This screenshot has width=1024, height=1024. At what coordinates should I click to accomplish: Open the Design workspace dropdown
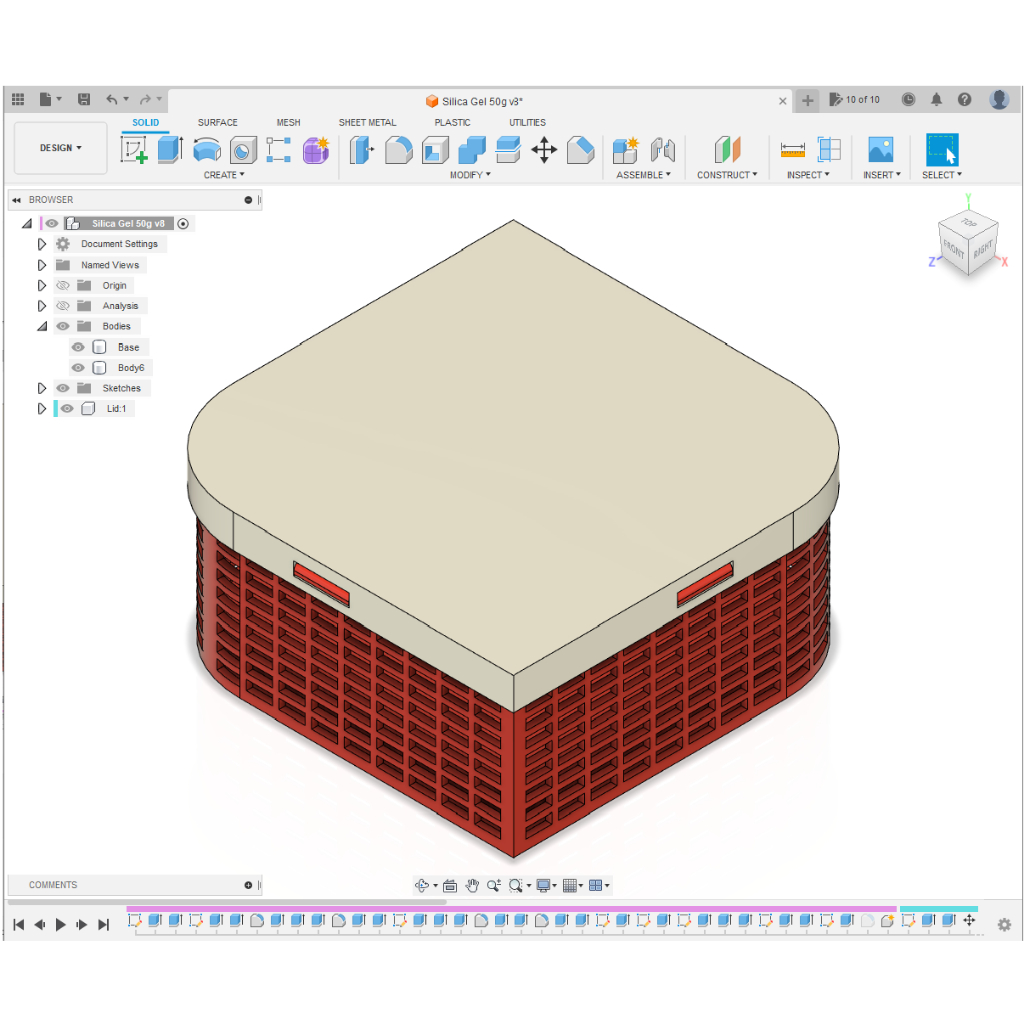[x=60, y=148]
